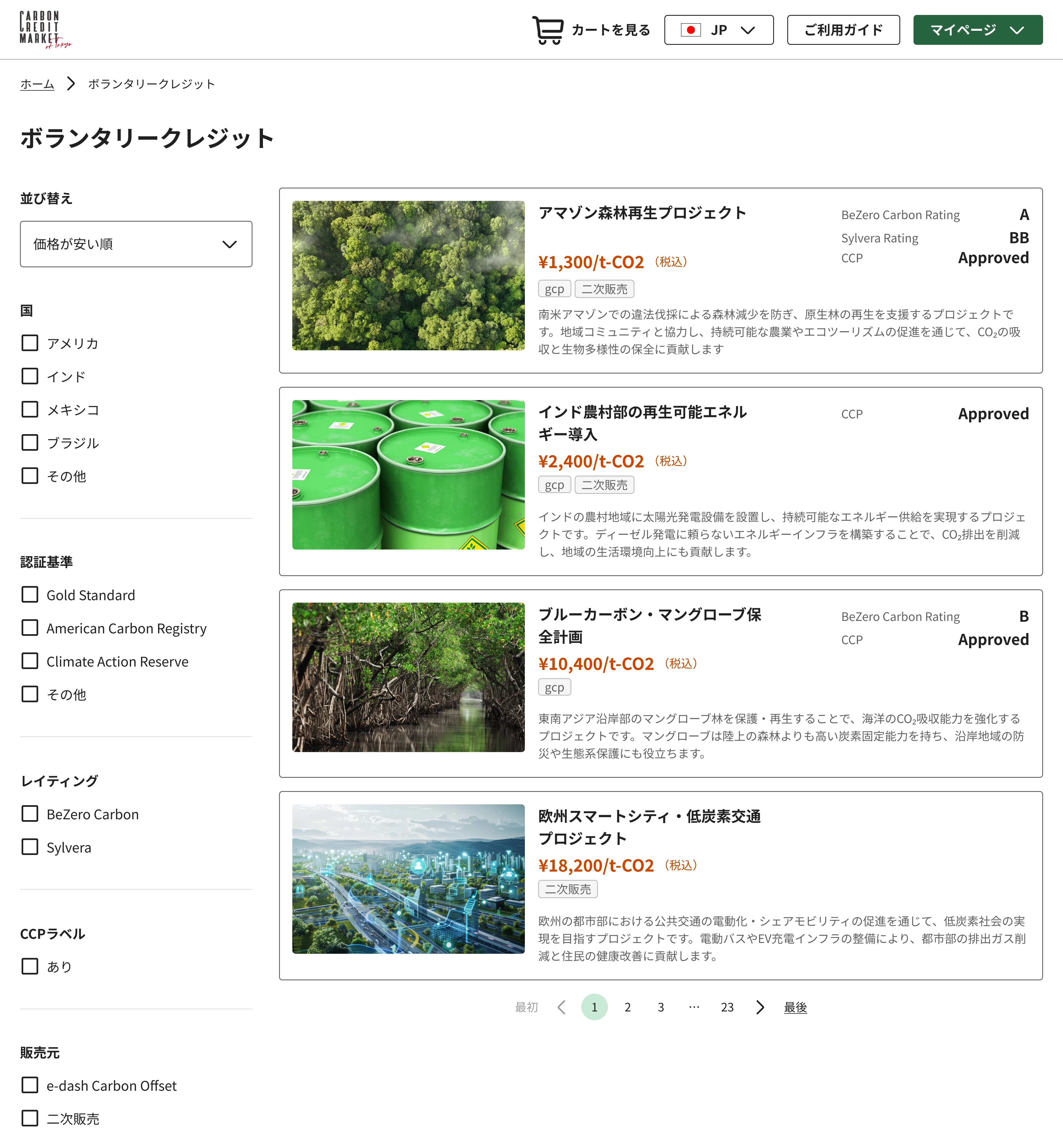Image resolution: width=1063 pixels, height=1148 pixels.
Task: Check the CCPラベル あり checkbox
Action: pos(30,966)
